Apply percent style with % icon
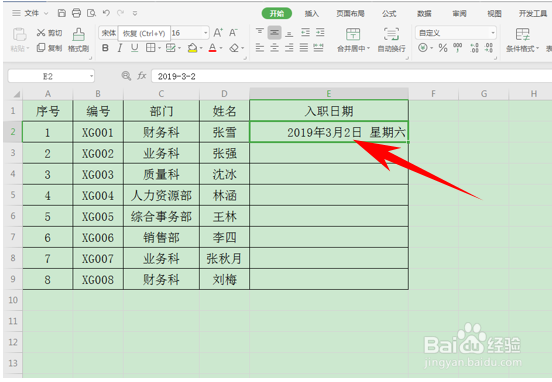 coord(443,48)
